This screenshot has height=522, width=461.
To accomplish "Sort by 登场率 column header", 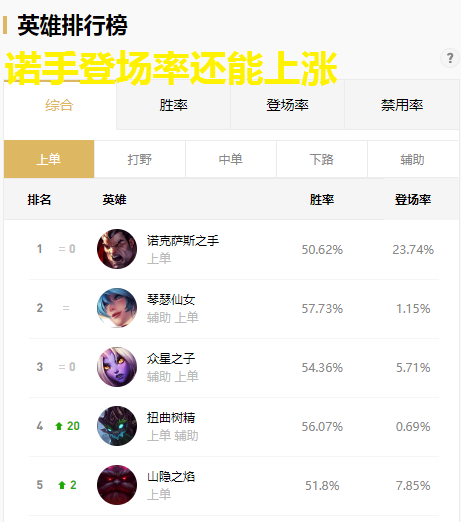I will pos(413,200).
